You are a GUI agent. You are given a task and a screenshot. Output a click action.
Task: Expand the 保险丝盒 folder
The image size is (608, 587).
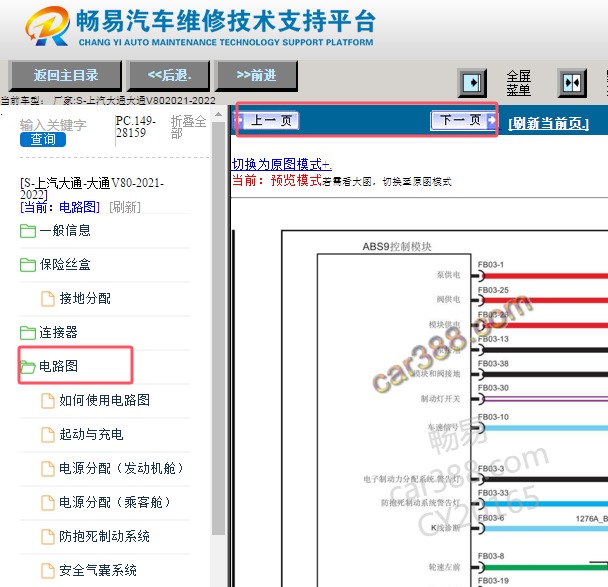point(65,264)
